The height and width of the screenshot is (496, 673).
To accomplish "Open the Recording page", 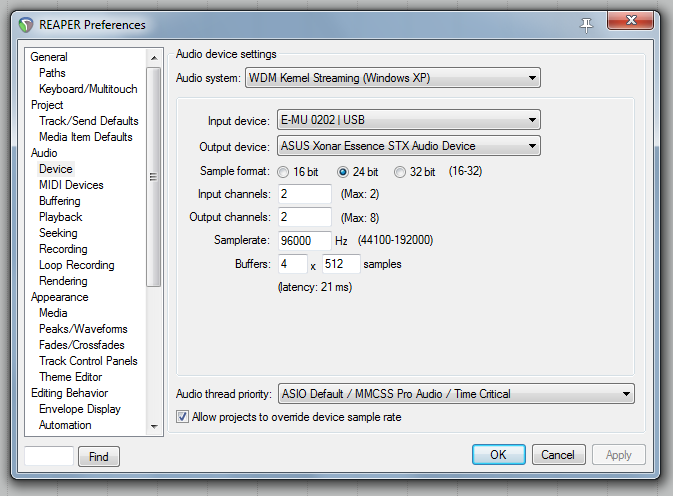I will click(63, 249).
